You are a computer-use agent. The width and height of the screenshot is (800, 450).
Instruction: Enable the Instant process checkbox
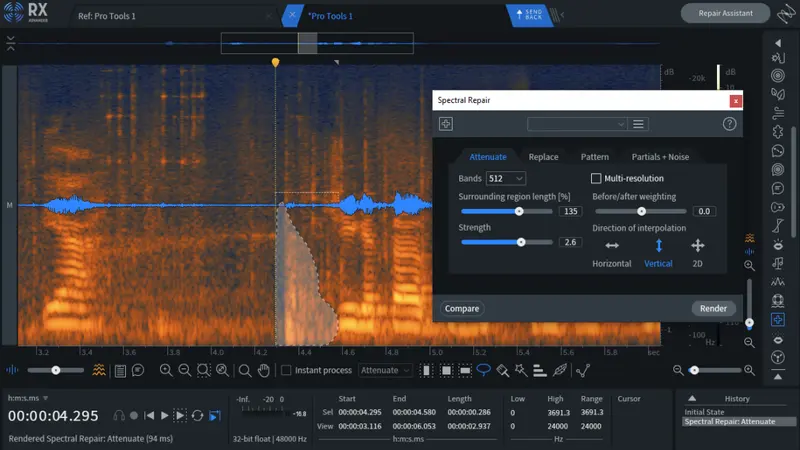(286, 370)
